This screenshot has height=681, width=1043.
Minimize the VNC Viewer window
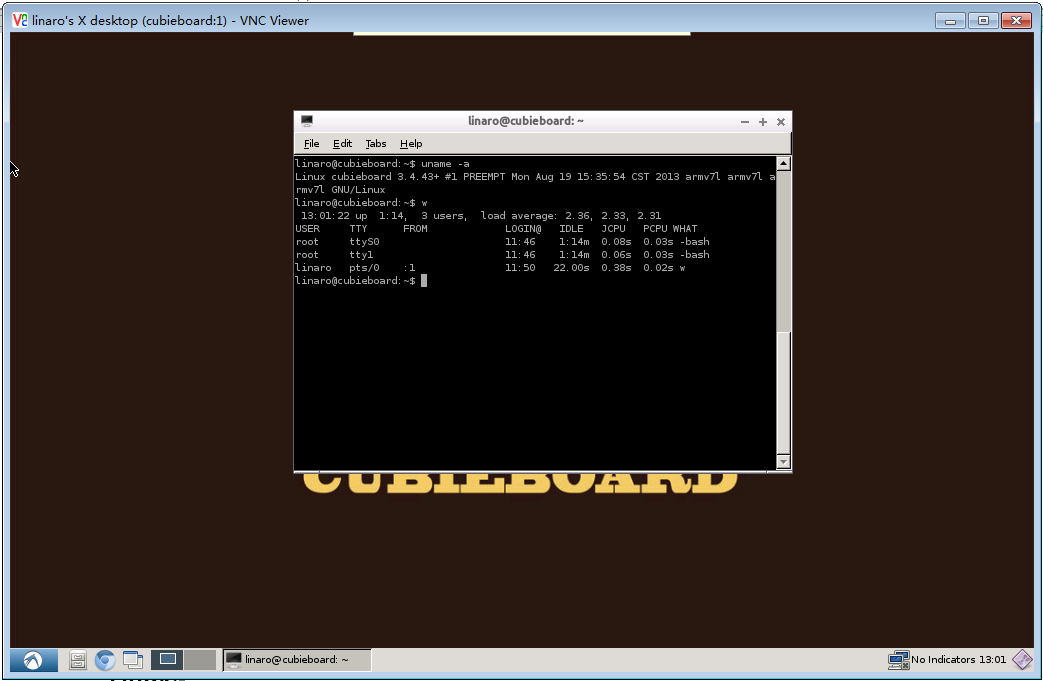(x=950, y=21)
